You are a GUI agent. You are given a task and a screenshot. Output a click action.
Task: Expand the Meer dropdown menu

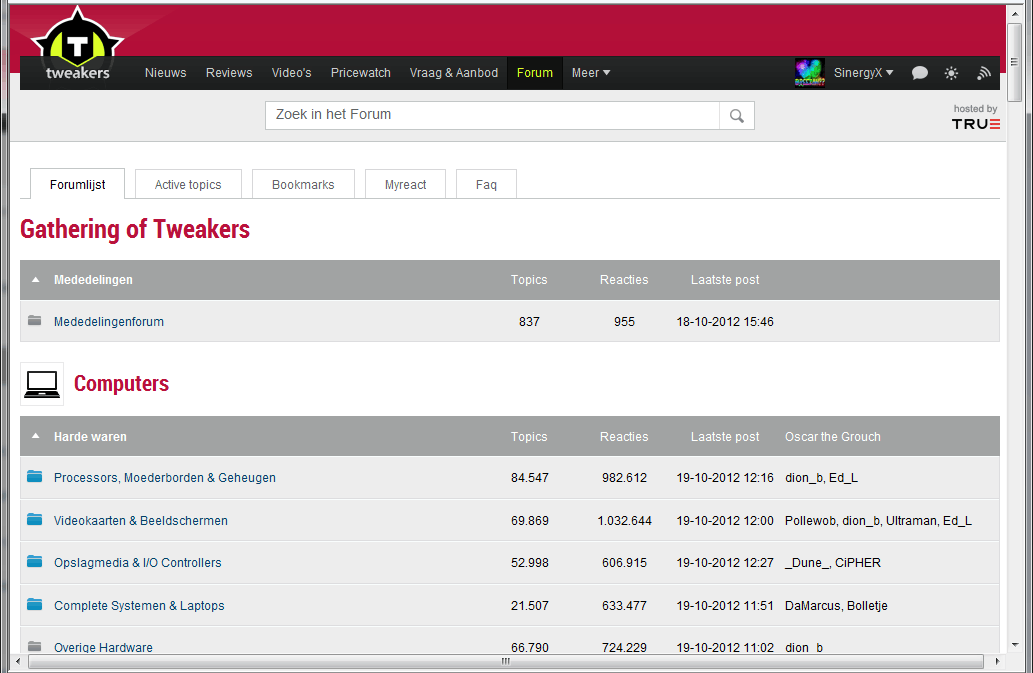[x=591, y=72]
